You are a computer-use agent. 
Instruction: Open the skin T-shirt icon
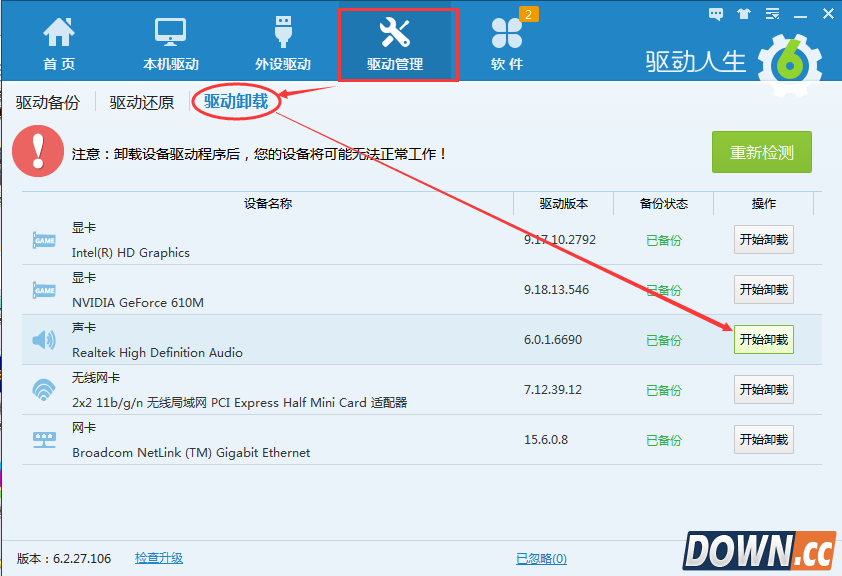(742, 14)
